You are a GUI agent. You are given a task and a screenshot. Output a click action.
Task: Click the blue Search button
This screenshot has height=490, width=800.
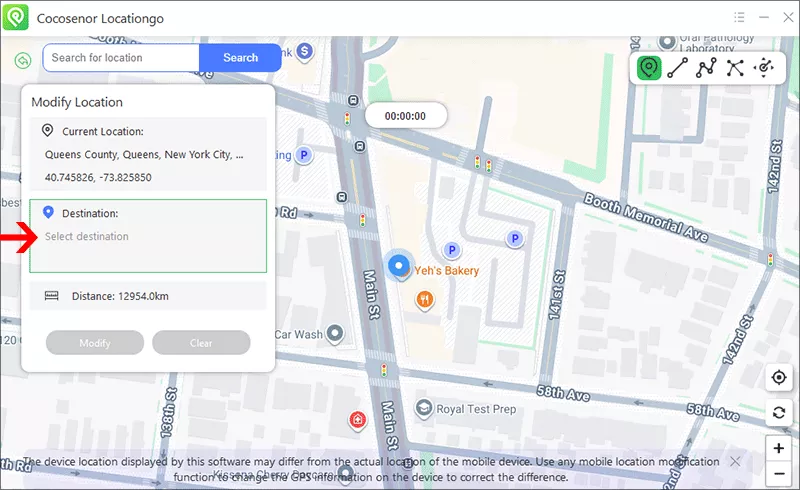pos(240,58)
